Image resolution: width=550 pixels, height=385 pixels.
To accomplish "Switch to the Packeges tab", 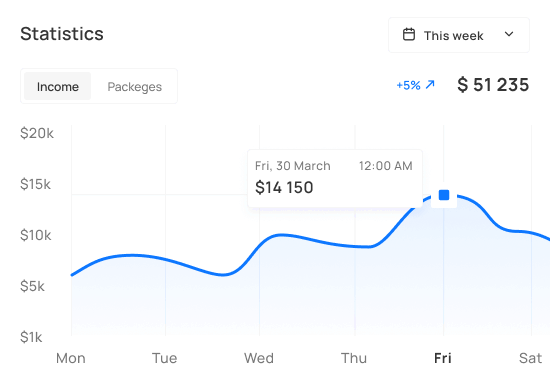I will pyautogui.click(x=134, y=87).
